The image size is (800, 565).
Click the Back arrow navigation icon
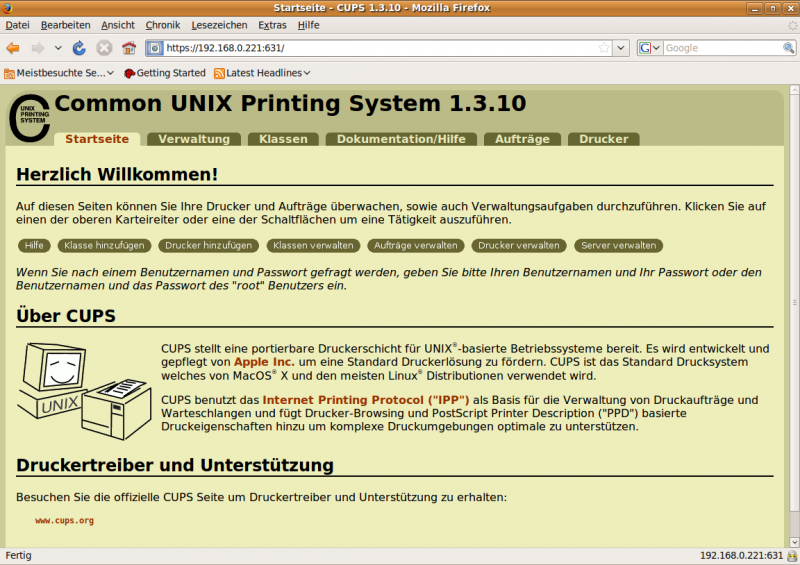click(x=13, y=48)
